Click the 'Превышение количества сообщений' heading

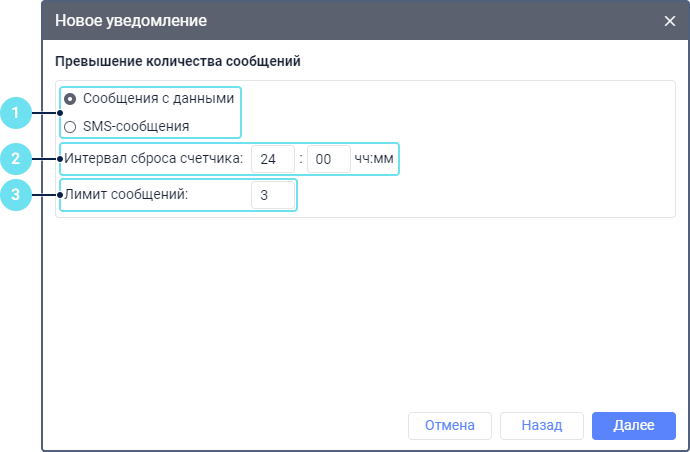click(x=178, y=61)
